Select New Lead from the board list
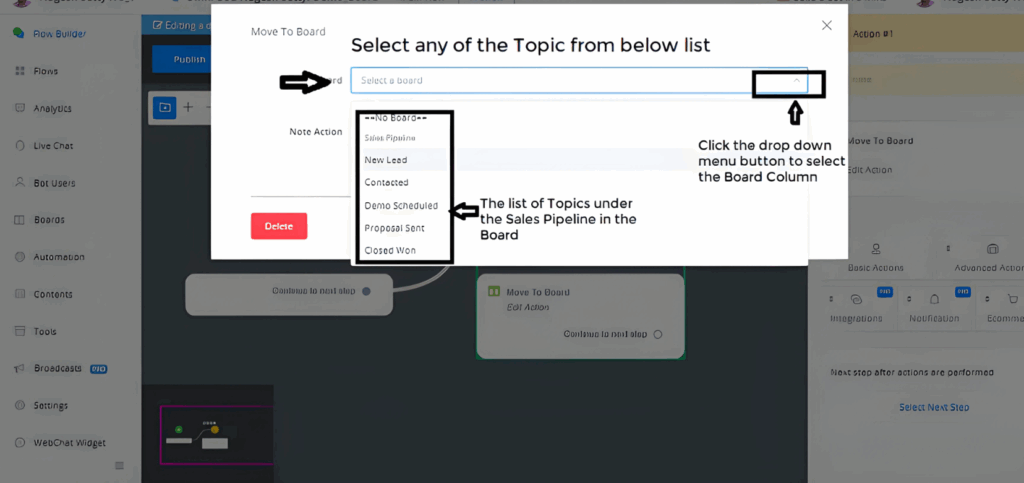The width and height of the screenshot is (1024, 483). pos(386,160)
